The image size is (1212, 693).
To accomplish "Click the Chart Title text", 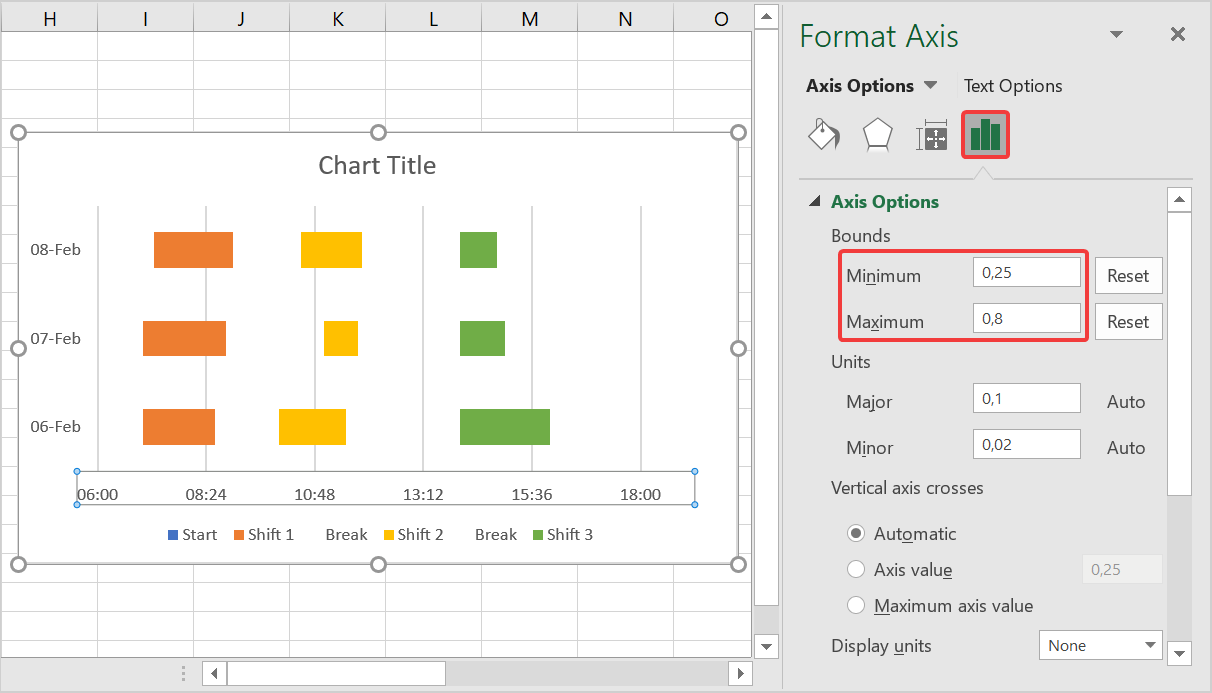I will point(377,165).
